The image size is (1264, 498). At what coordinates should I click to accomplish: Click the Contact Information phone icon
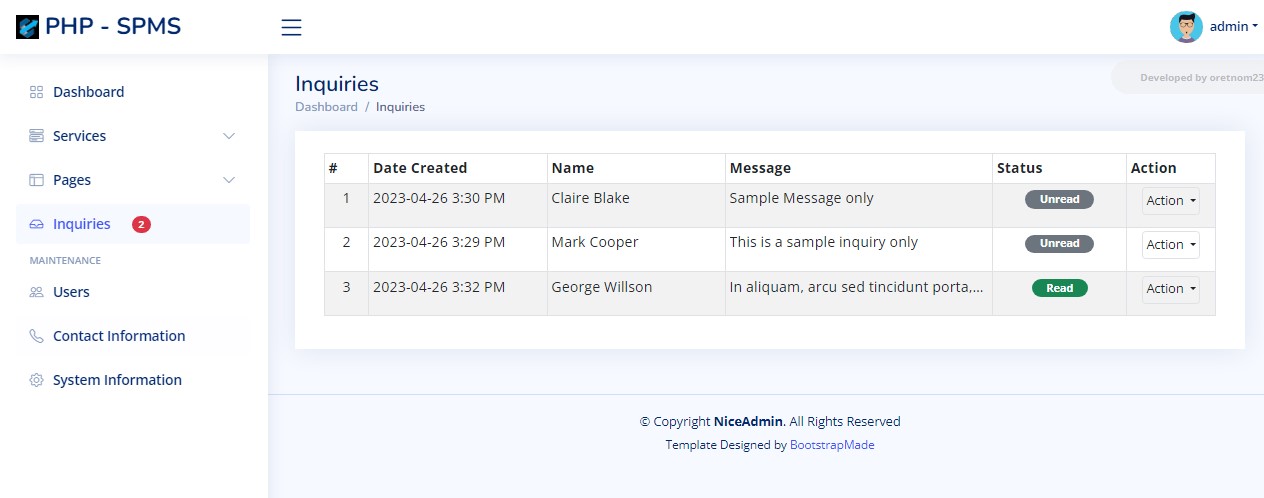pos(36,336)
